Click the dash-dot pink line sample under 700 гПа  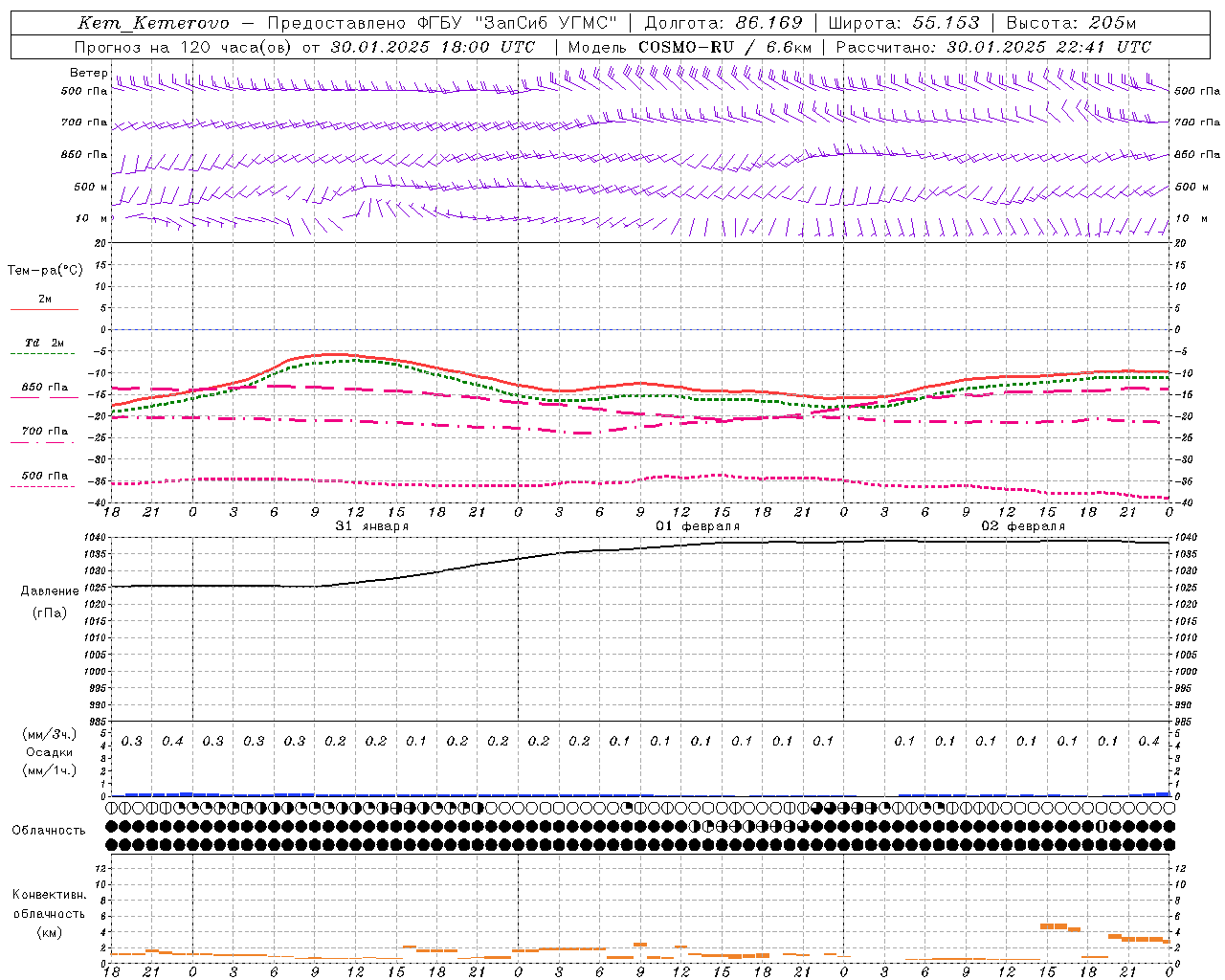[x=44, y=442]
